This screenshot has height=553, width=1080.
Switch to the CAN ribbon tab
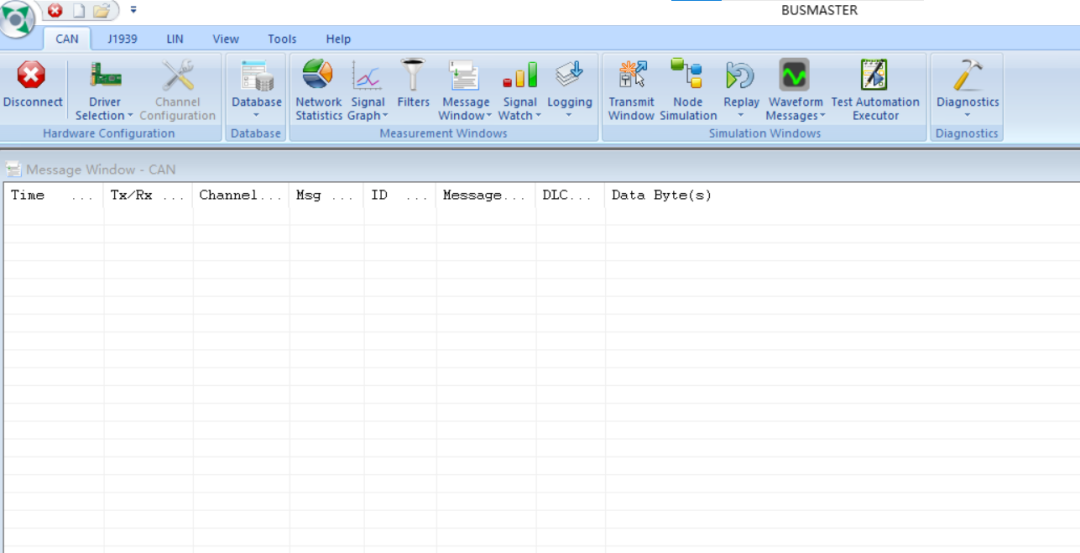(x=67, y=39)
